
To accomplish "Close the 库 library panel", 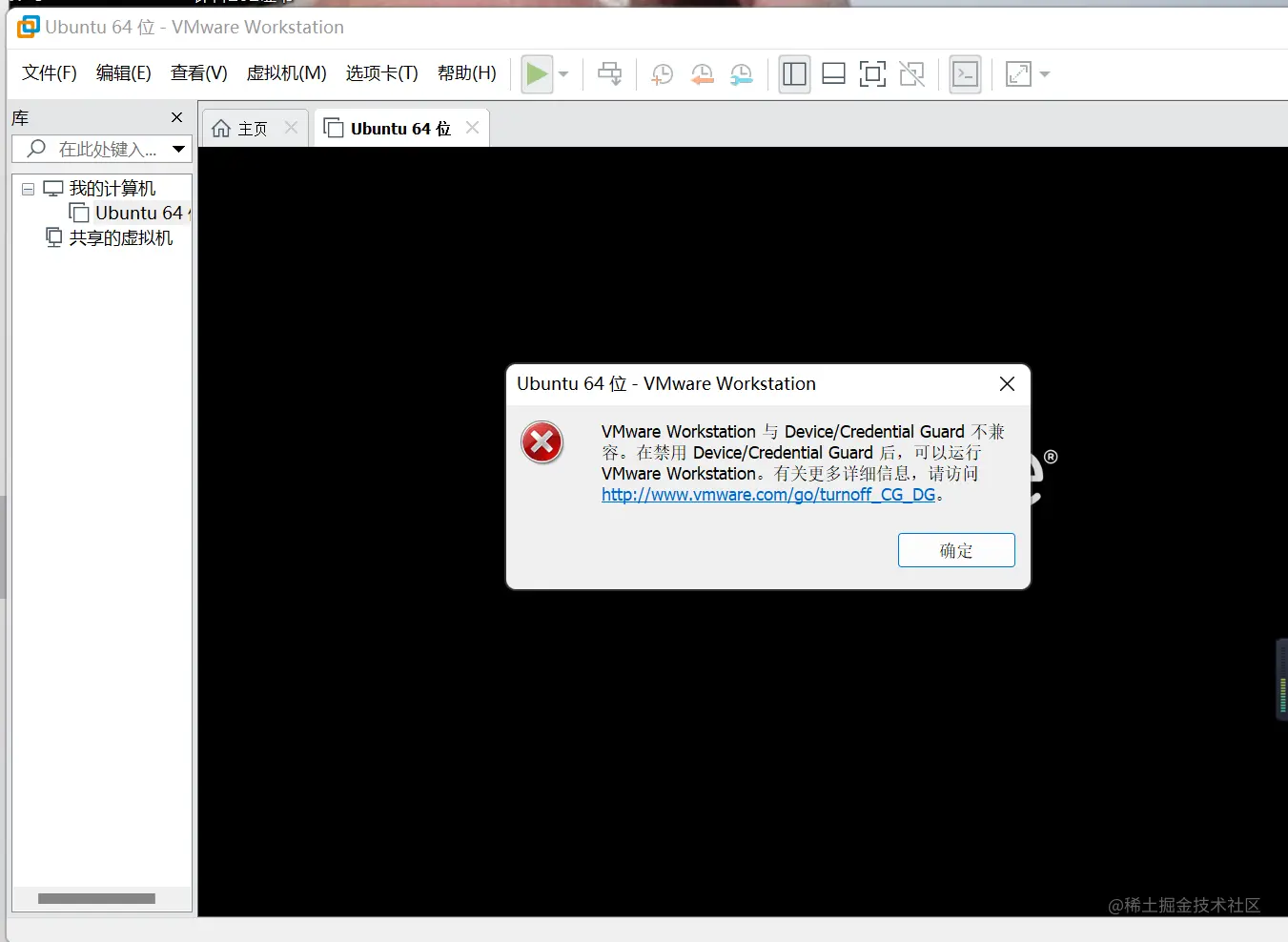I will click(176, 117).
